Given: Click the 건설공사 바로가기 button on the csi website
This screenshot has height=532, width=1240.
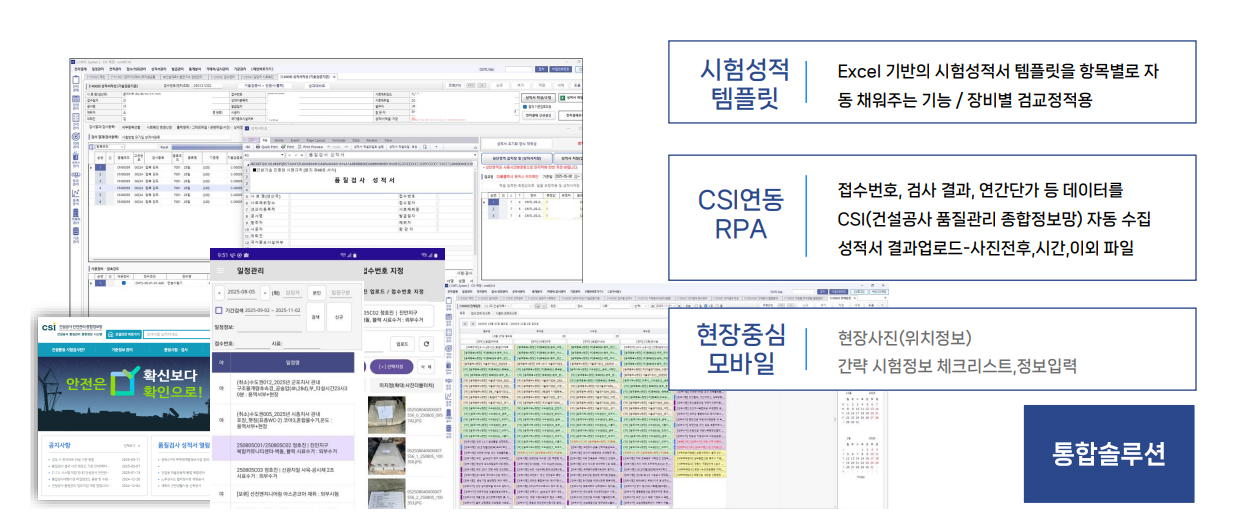Looking at the screenshot, I should [123, 334].
